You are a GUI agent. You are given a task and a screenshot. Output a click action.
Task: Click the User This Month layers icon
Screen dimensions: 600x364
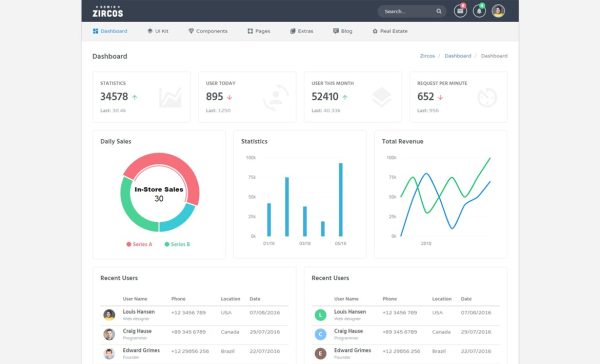click(x=382, y=97)
